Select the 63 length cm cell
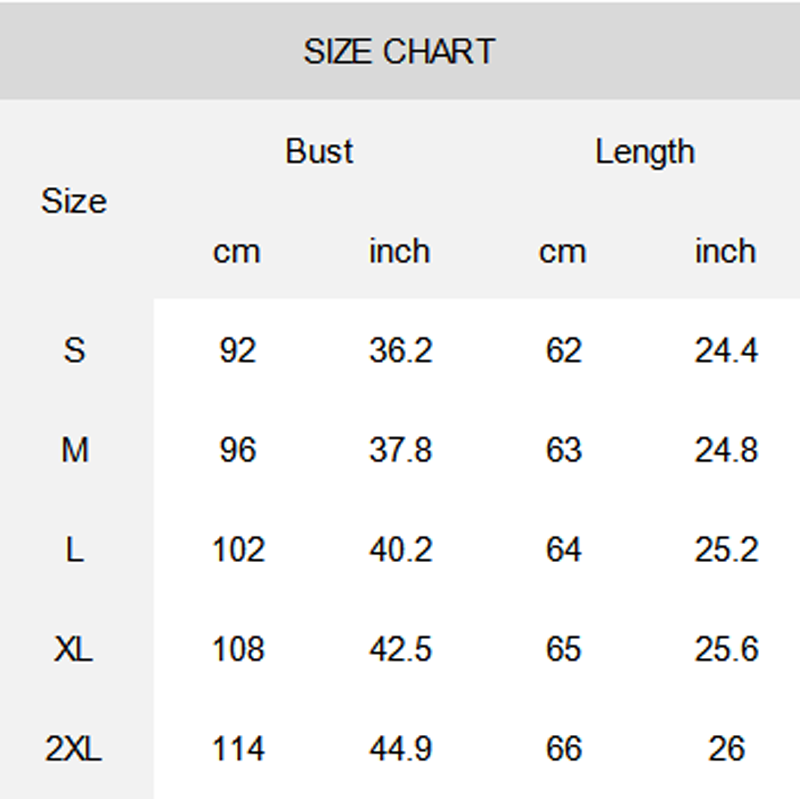This screenshot has width=800, height=800. point(564,451)
